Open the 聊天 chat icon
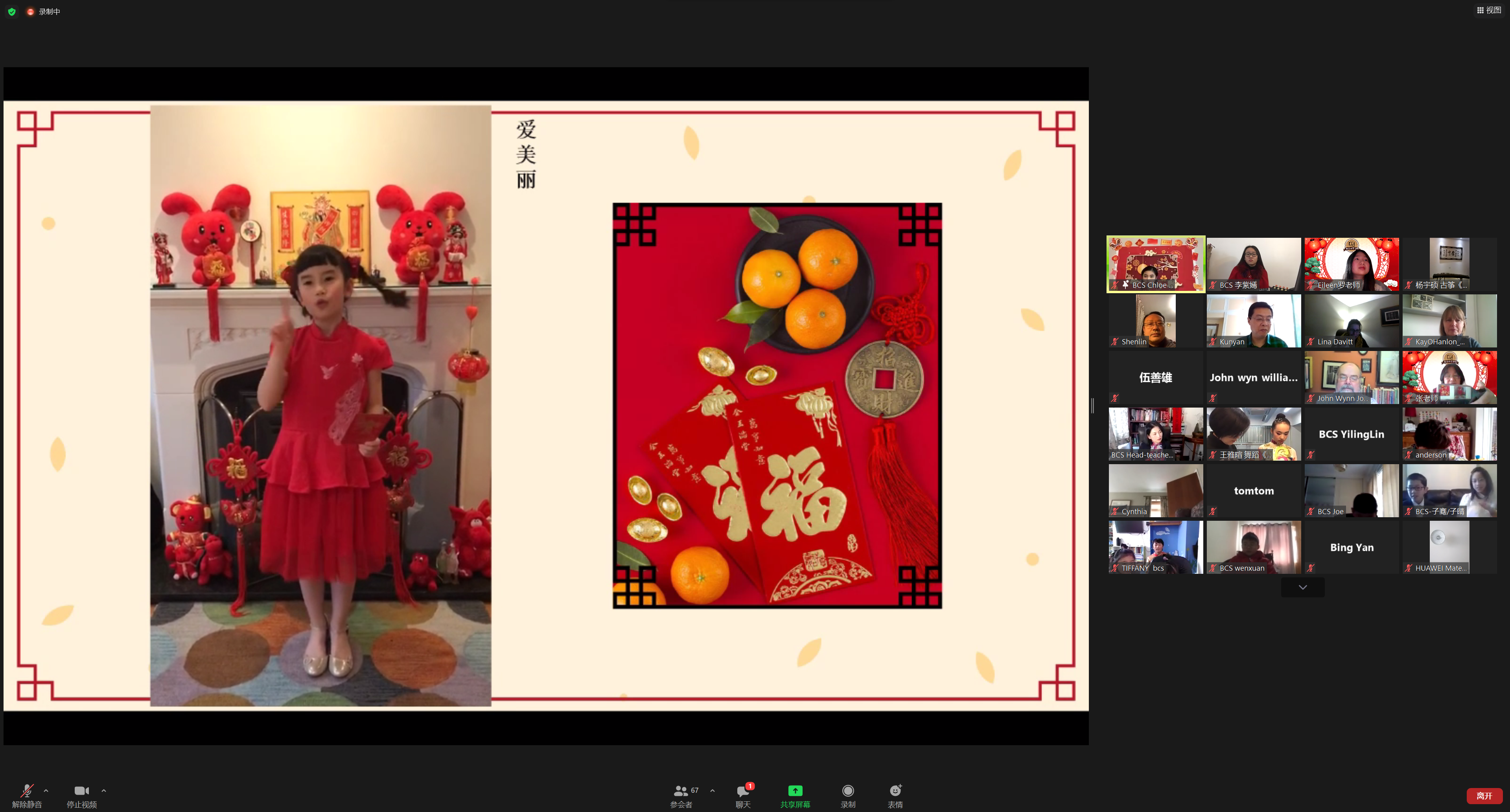Image resolution: width=1510 pixels, height=812 pixels. pos(743,791)
